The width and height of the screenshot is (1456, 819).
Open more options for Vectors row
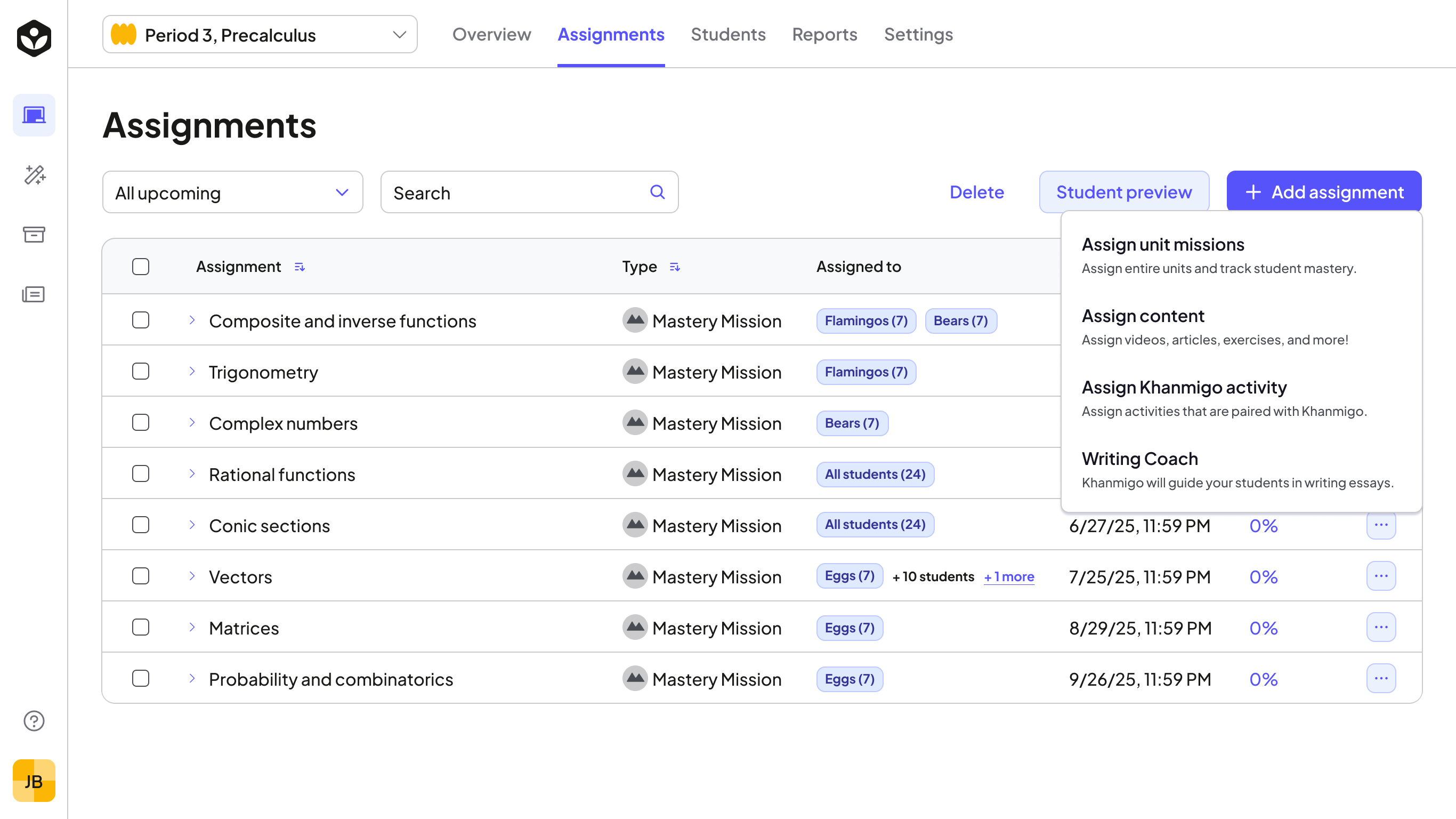click(x=1381, y=576)
